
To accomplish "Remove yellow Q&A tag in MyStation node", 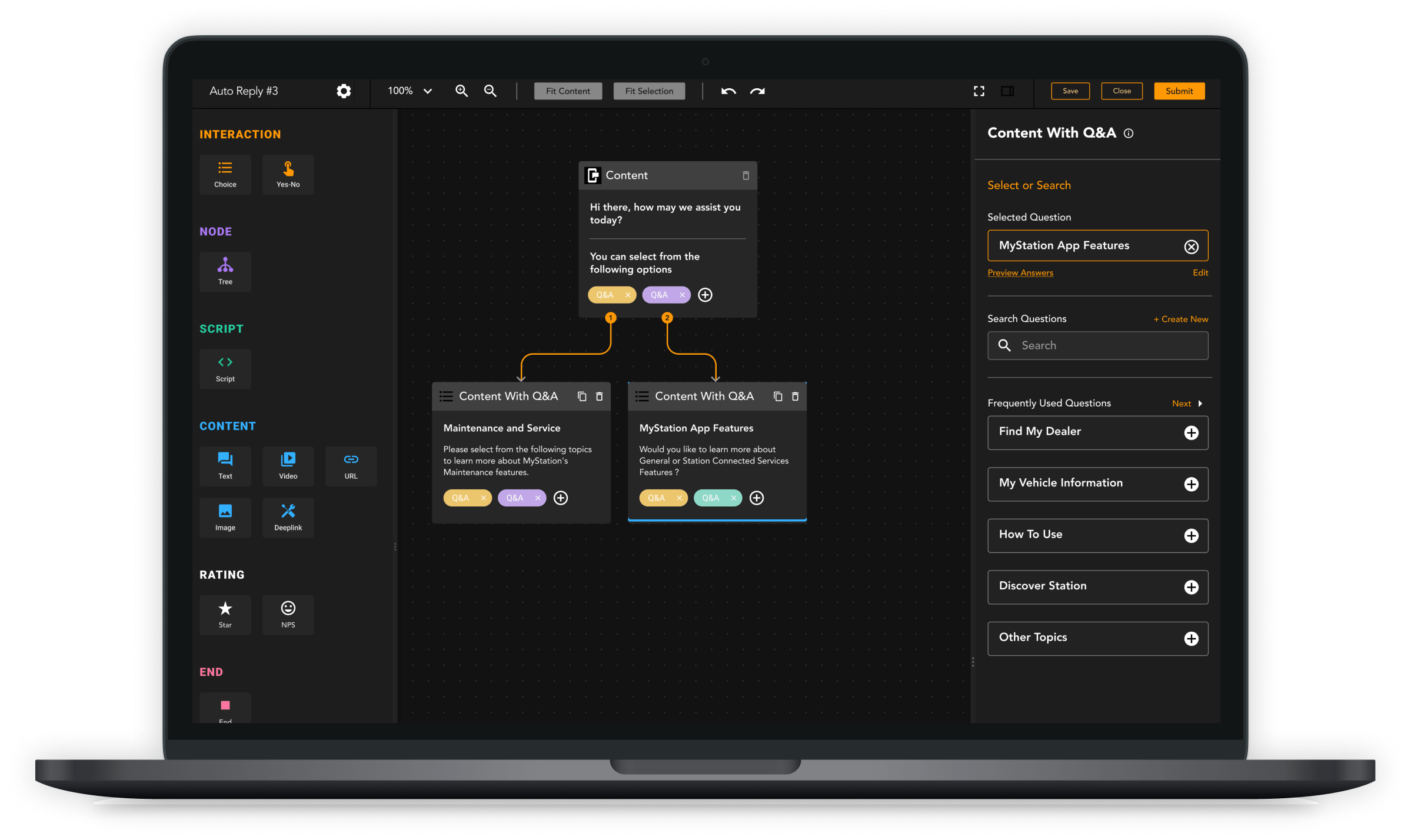I will [679, 498].
